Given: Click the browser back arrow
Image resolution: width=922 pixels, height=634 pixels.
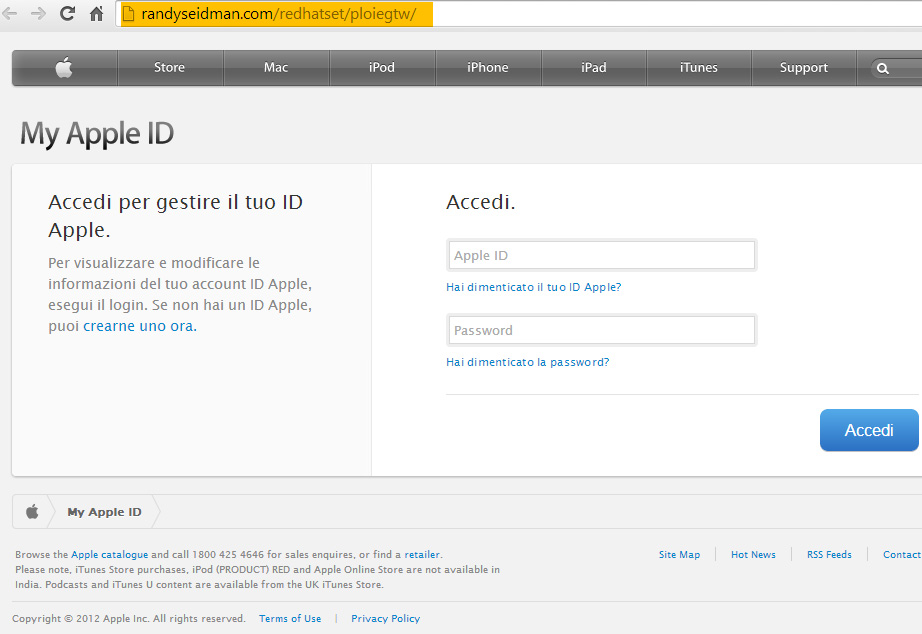Looking at the screenshot, I should pyautogui.click(x=9, y=14).
